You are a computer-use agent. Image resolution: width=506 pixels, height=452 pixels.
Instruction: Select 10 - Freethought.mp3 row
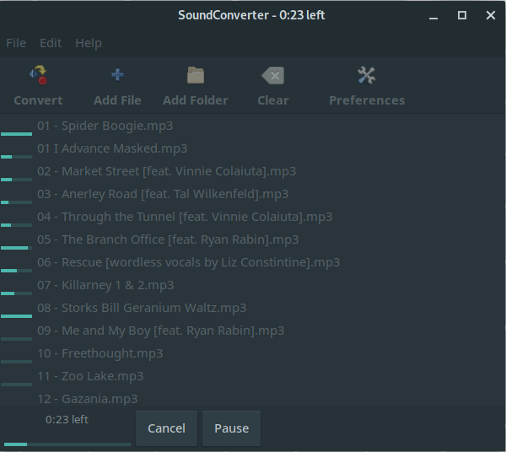(x=252, y=354)
